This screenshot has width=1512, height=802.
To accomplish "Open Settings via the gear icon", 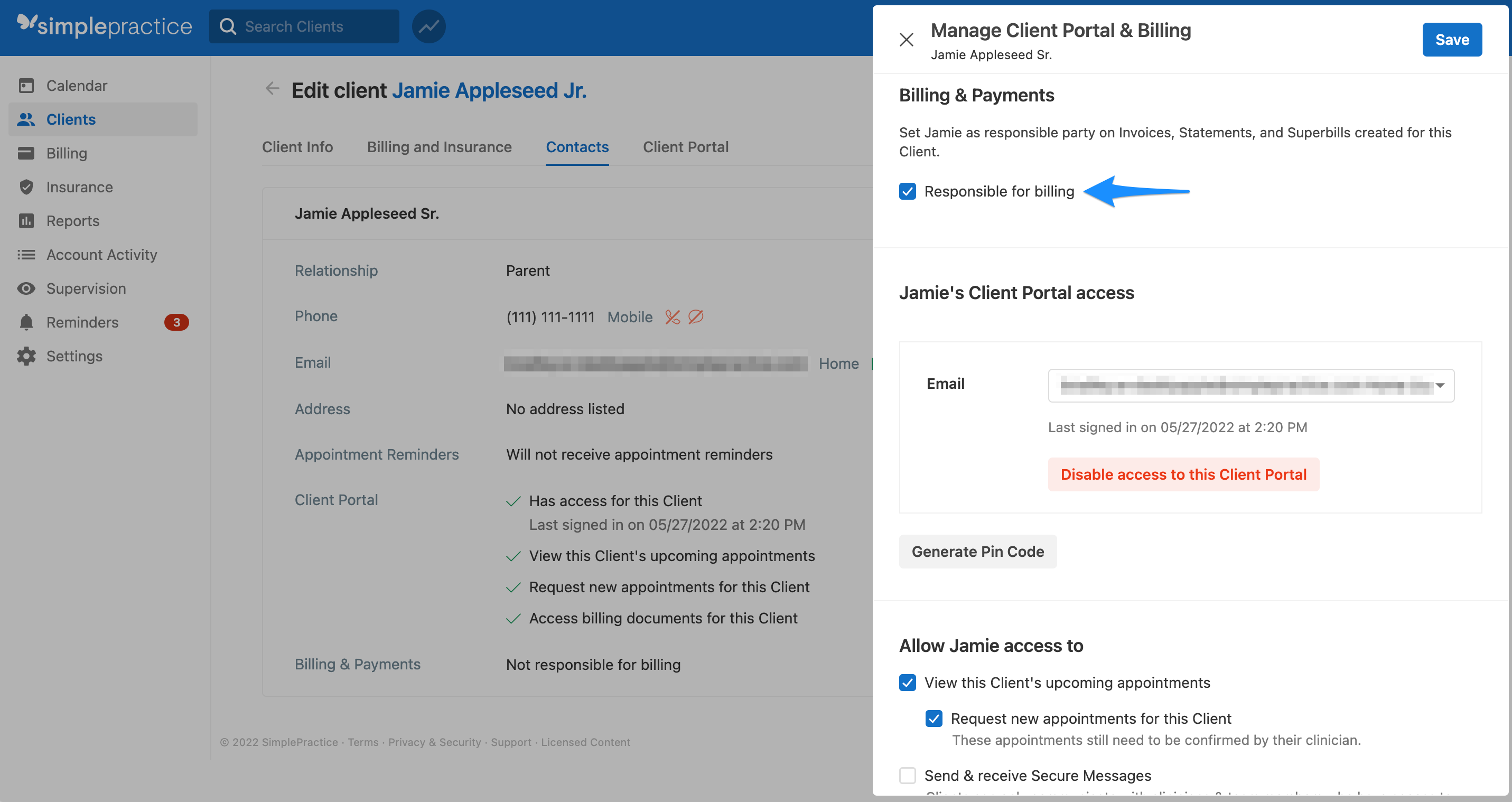I will click(26, 357).
